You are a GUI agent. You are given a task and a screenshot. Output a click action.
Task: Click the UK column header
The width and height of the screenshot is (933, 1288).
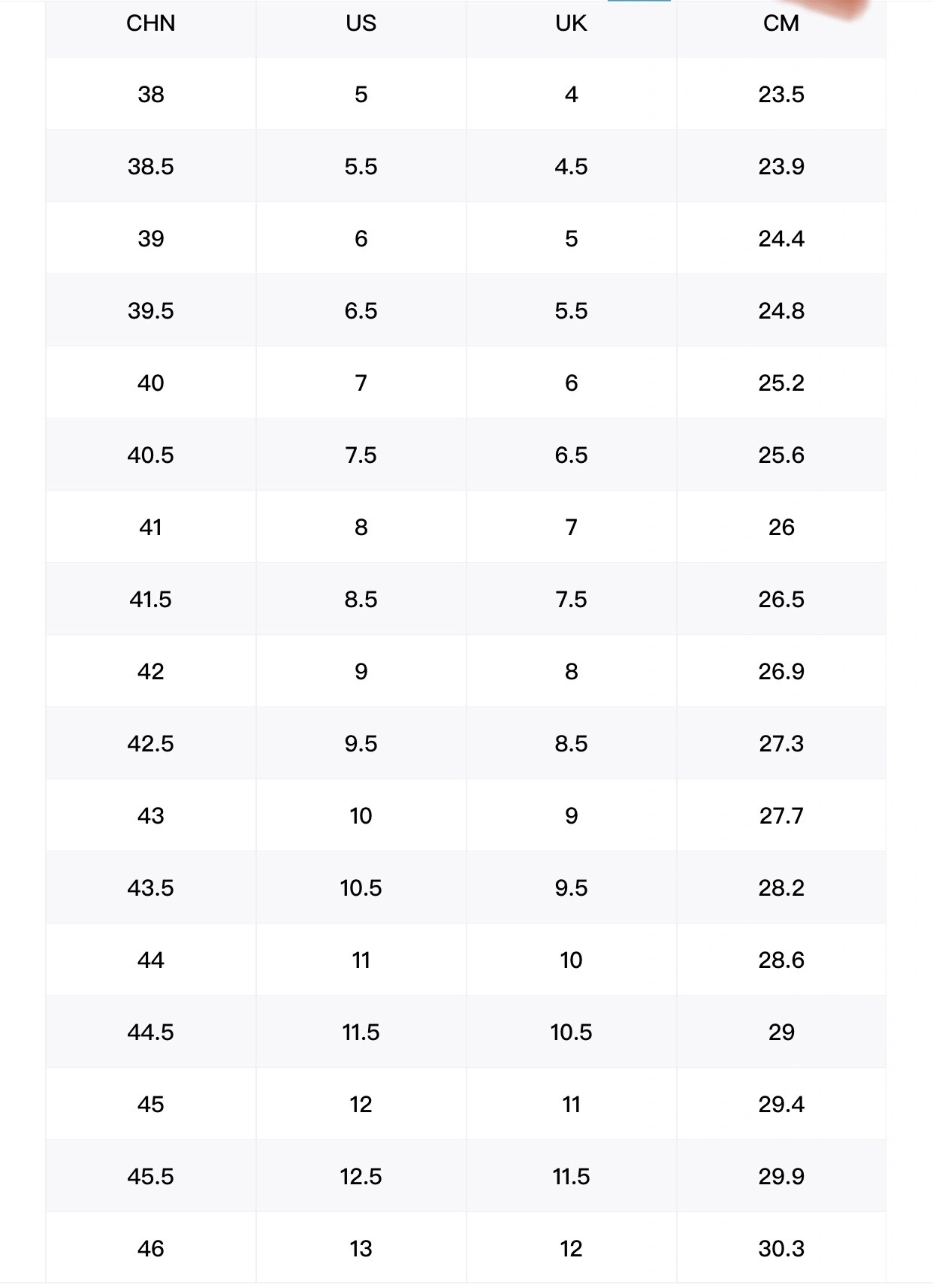(571, 23)
